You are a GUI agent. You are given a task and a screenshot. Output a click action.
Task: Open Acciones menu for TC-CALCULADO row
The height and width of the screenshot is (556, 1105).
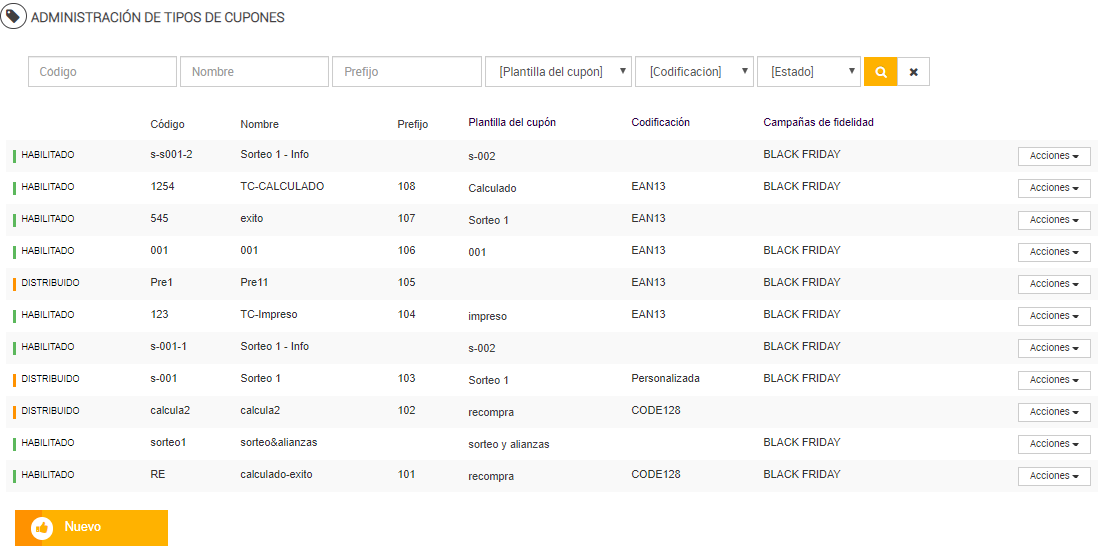tap(1054, 188)
